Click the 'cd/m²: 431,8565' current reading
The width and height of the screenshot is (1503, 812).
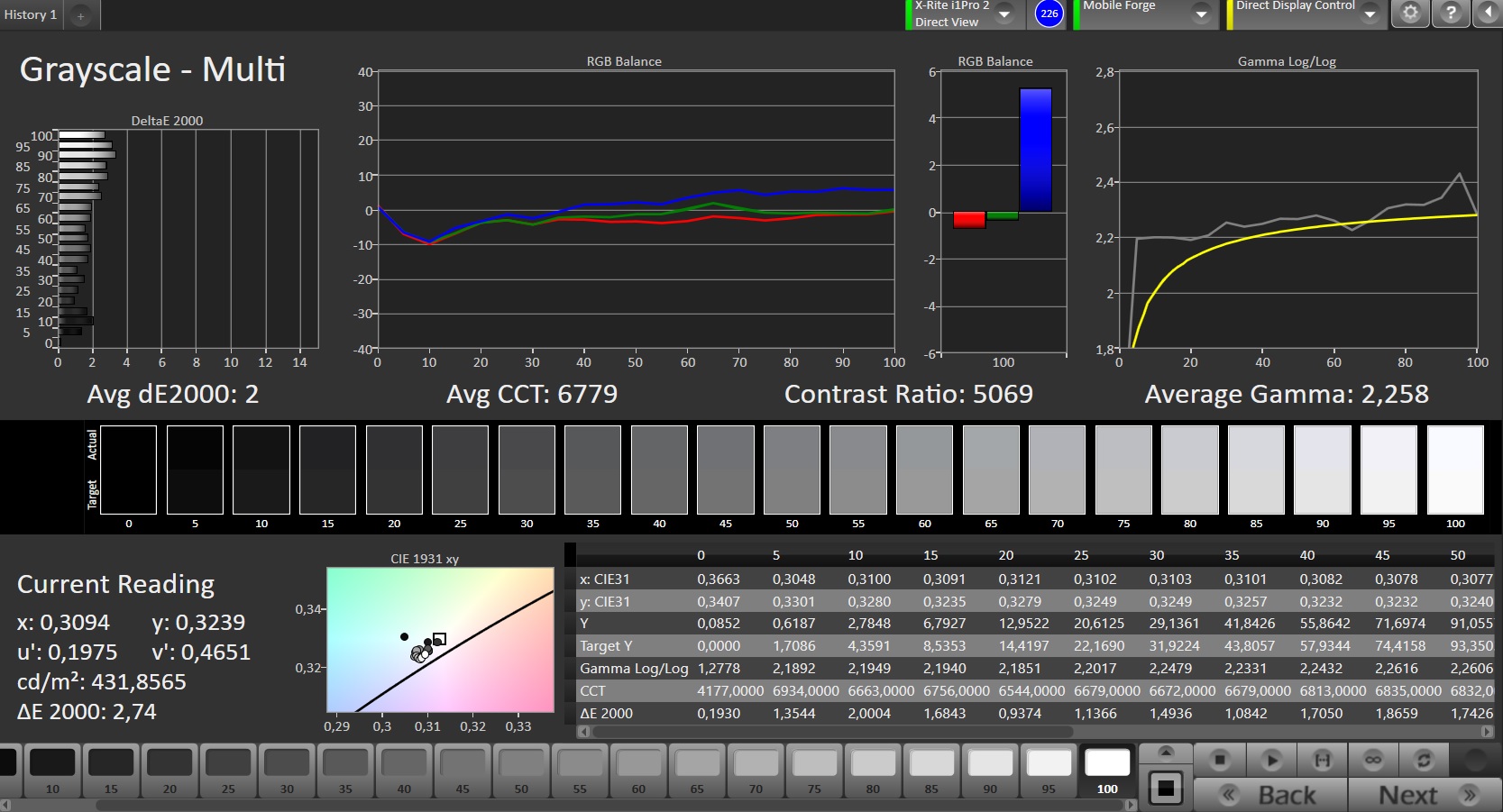tap(102, 682)
